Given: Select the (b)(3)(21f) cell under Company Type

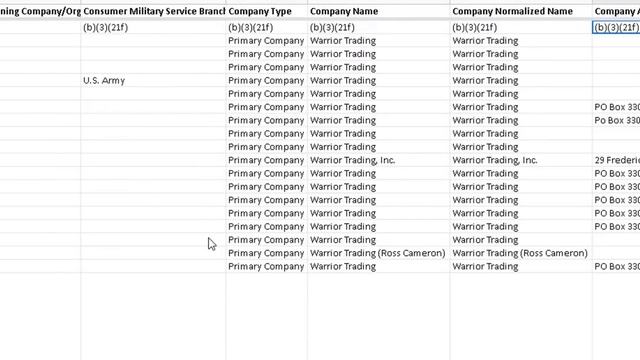Looking at the screenshot, I should (x=266, y=27).
